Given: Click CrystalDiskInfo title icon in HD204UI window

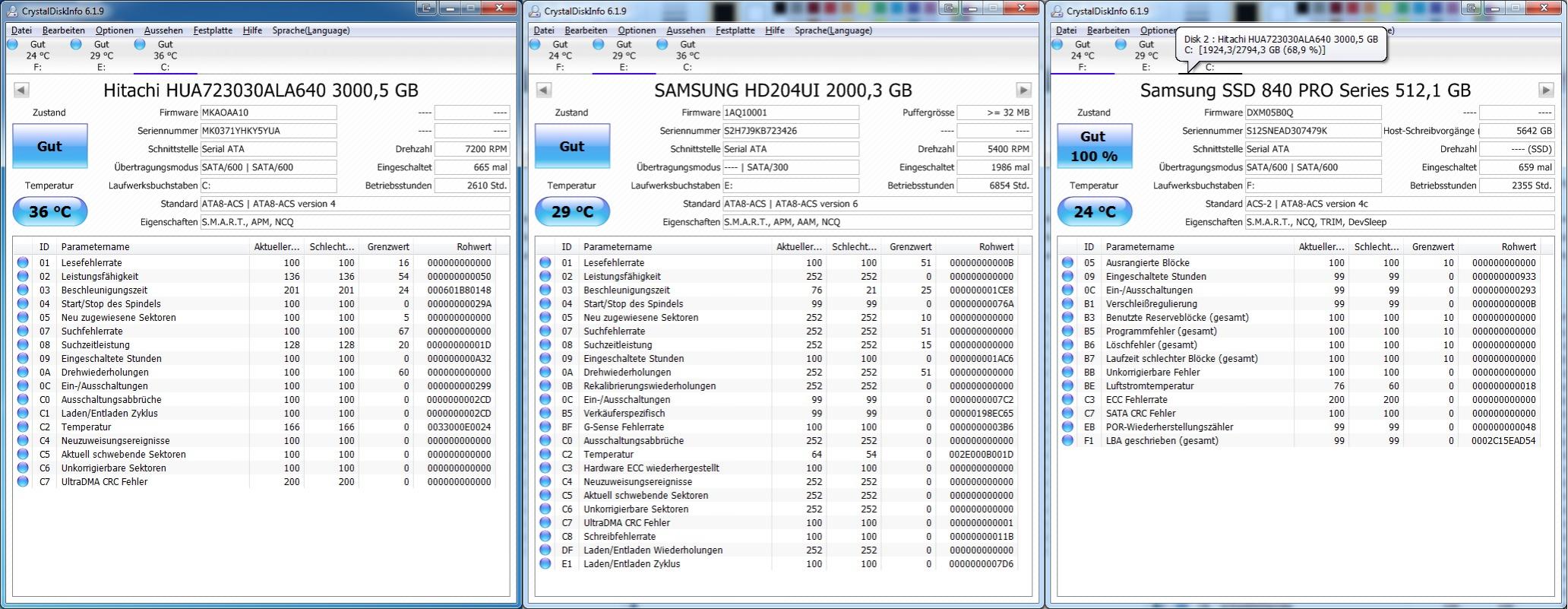Looking at the screenshot, I should click(535, 11).
